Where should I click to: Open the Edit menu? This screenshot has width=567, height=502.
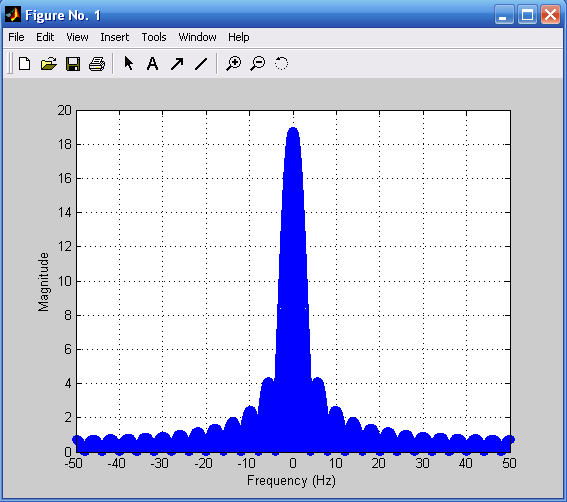(45, 37)
